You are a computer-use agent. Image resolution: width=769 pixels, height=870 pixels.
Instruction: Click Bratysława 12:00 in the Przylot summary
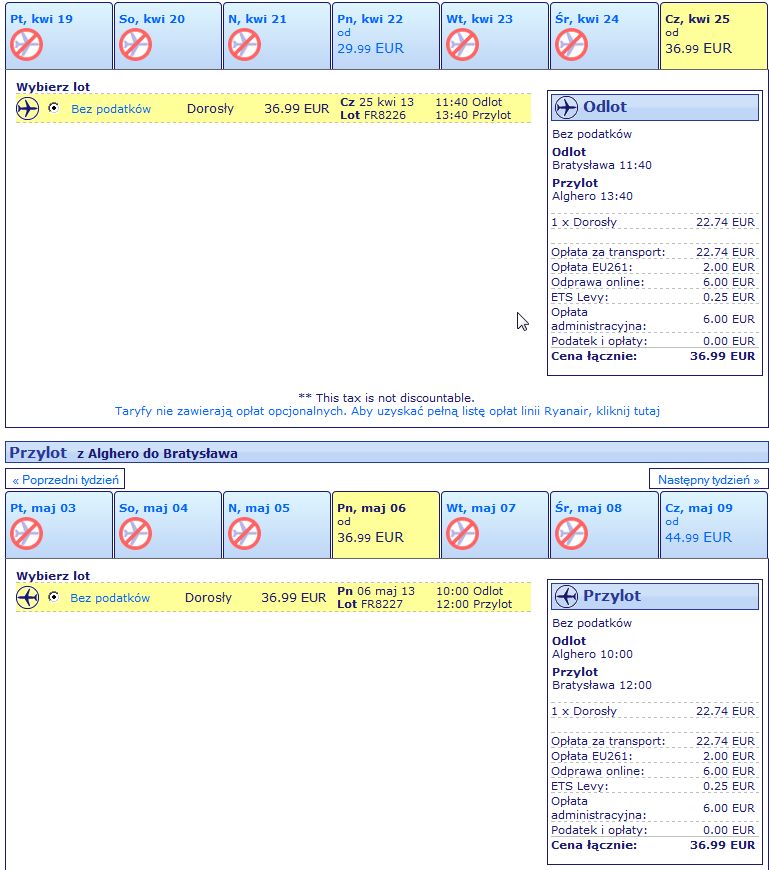(601, 685)
